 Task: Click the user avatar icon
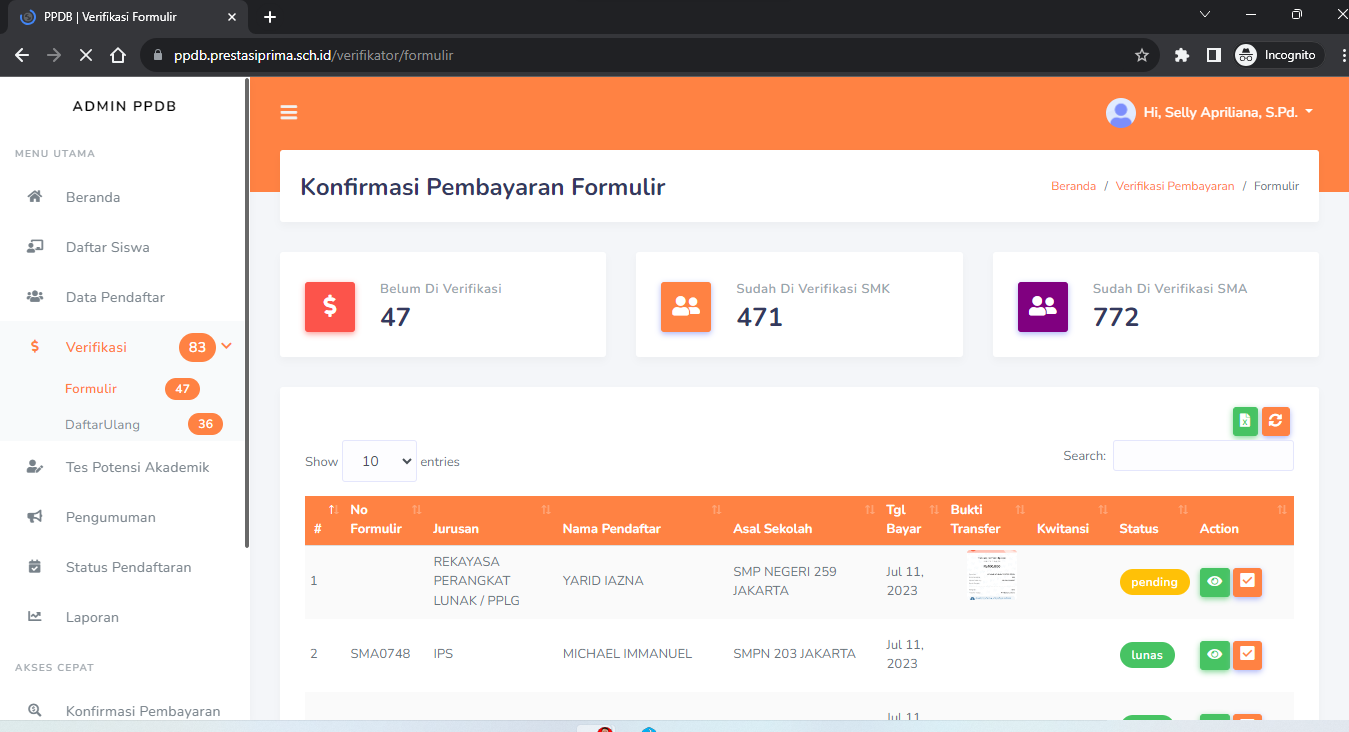point(1120,113)
